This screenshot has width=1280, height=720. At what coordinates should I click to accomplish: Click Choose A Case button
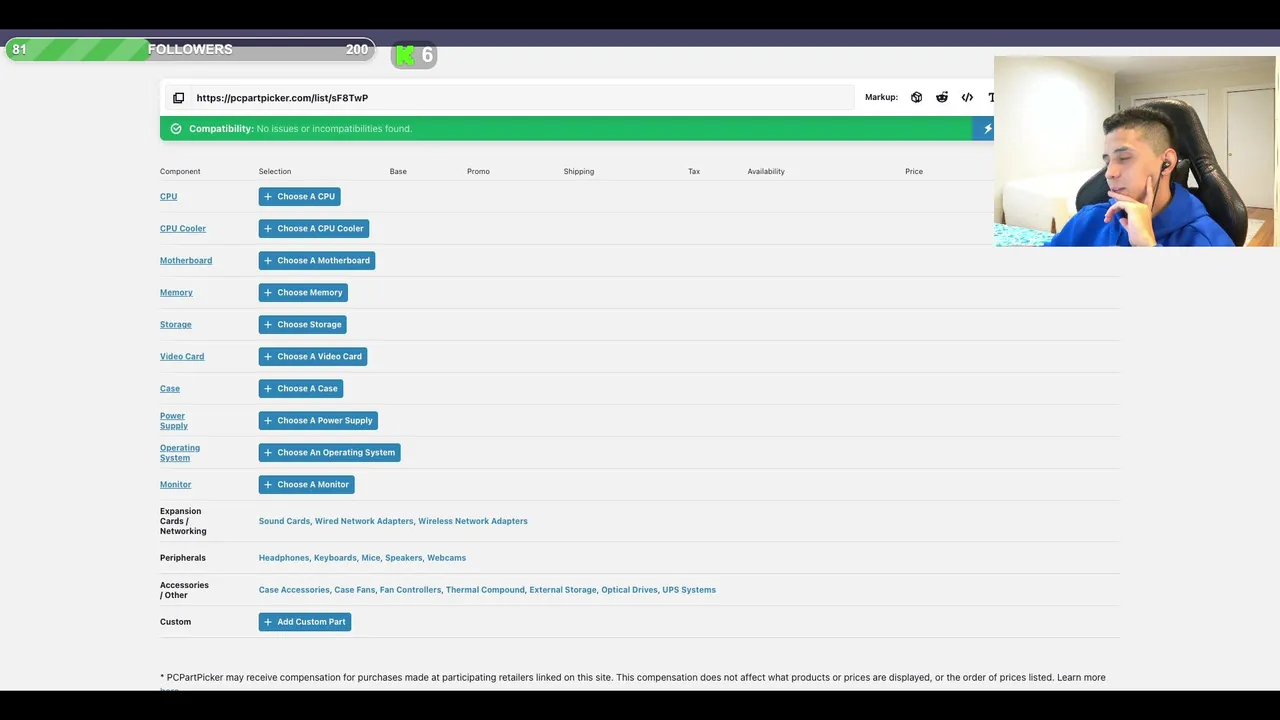pyautogui.click(x=301, y=388)
